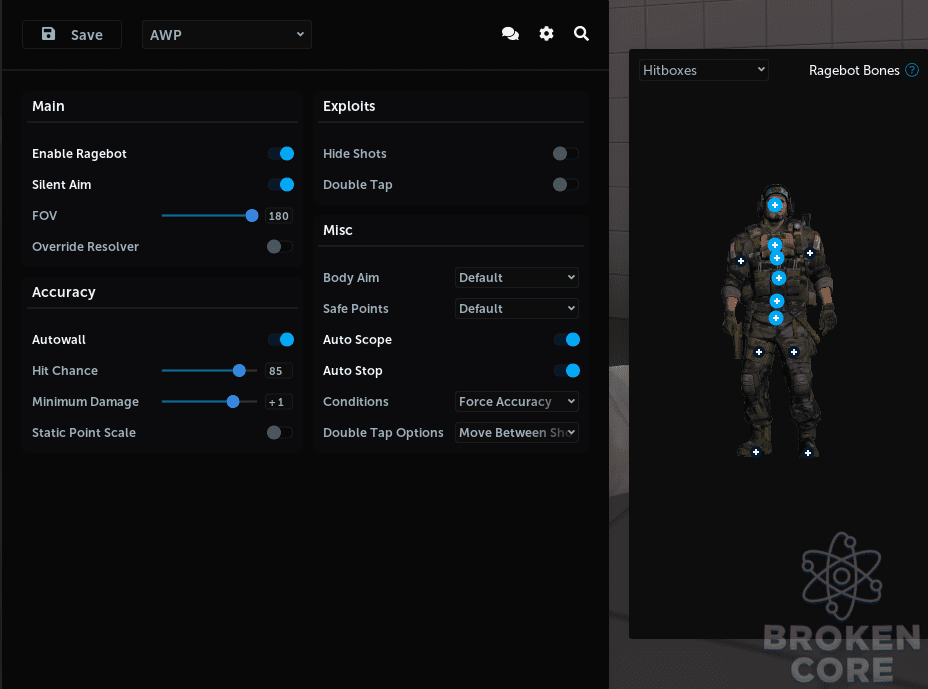
Task: Switch off the Autowall toggle
Action: coord(281,340)
